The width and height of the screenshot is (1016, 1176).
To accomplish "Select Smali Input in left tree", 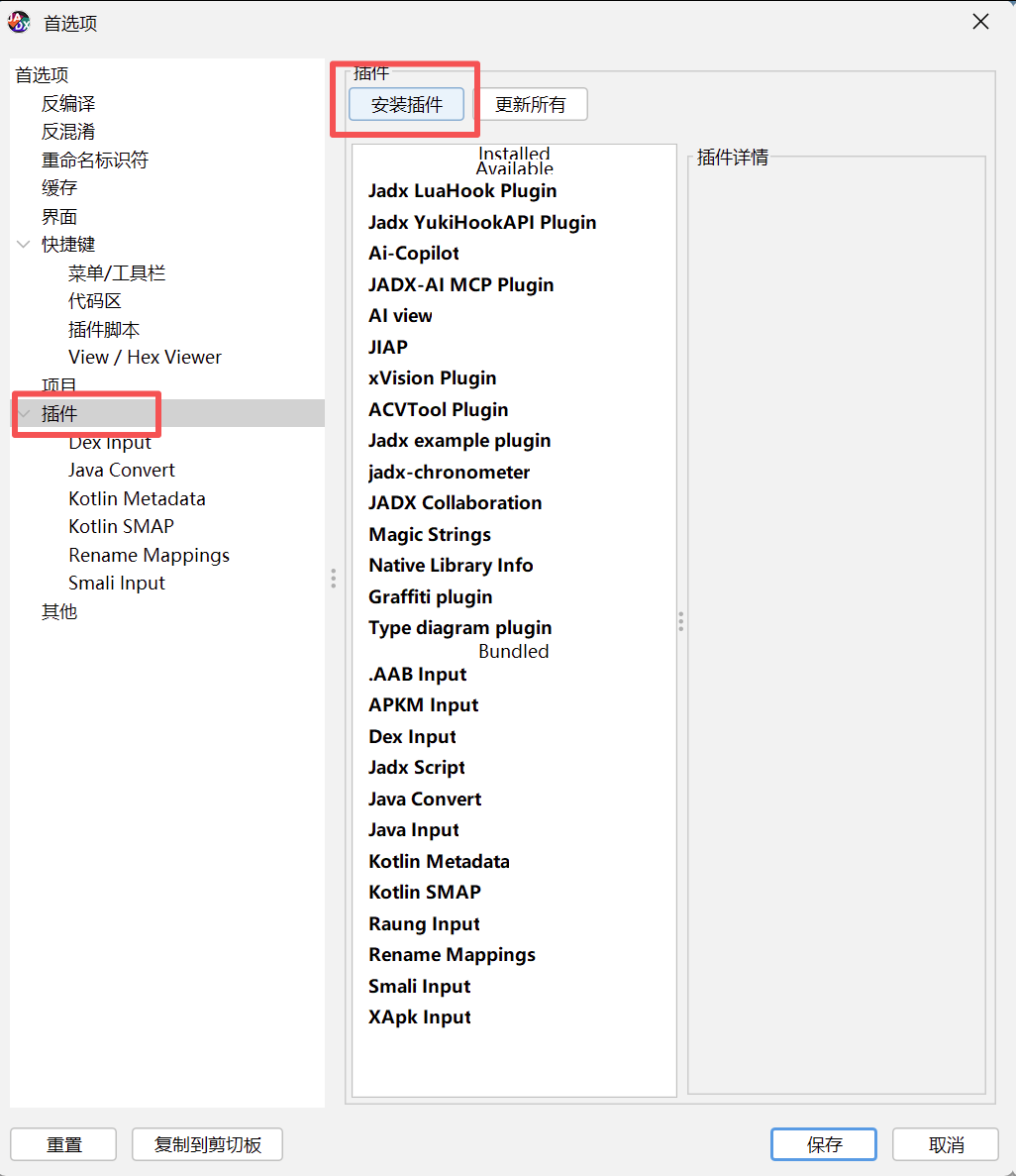I will click(116, 583).
